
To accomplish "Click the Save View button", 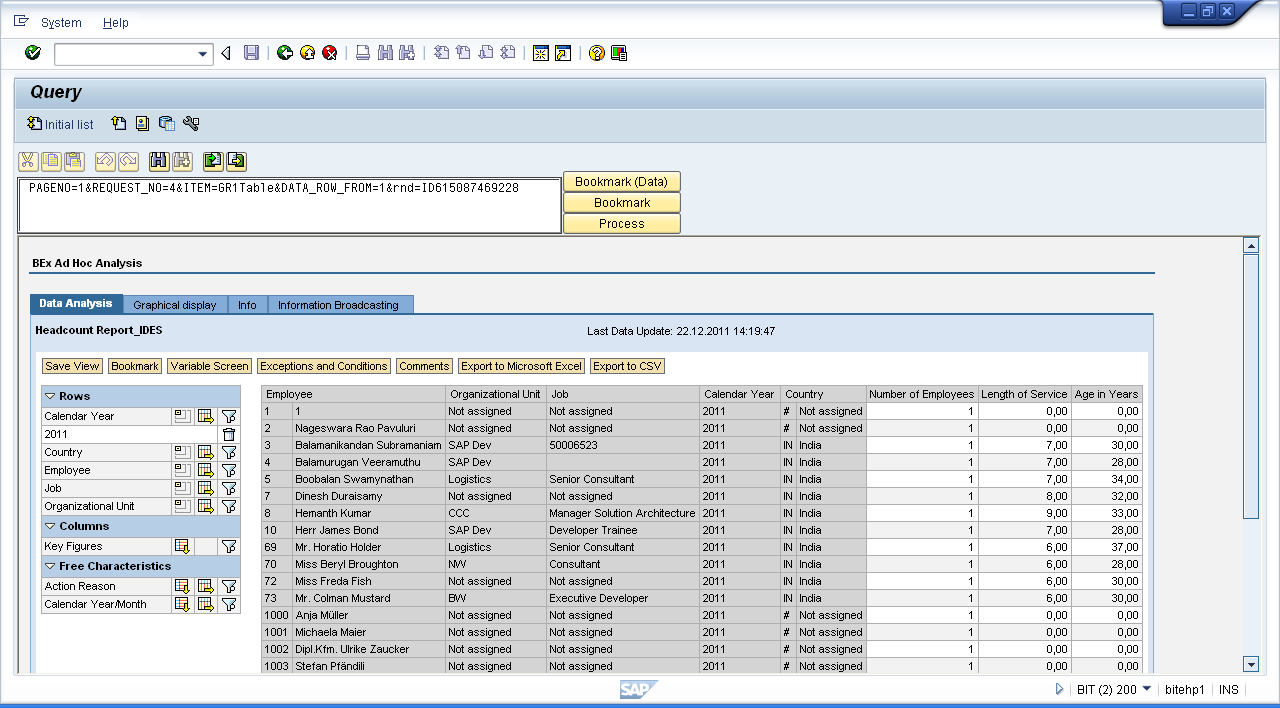I will [72, 366].
